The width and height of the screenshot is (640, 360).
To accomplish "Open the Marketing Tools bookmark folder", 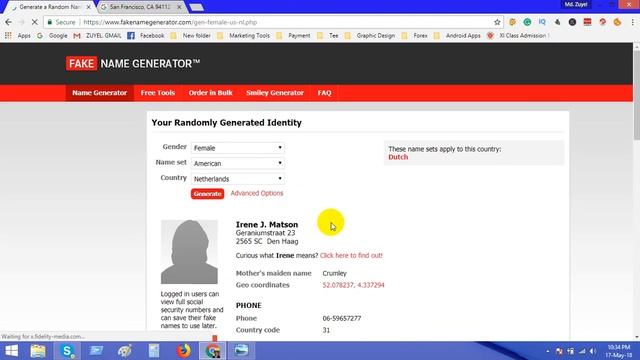I will [x=244, y=36].
